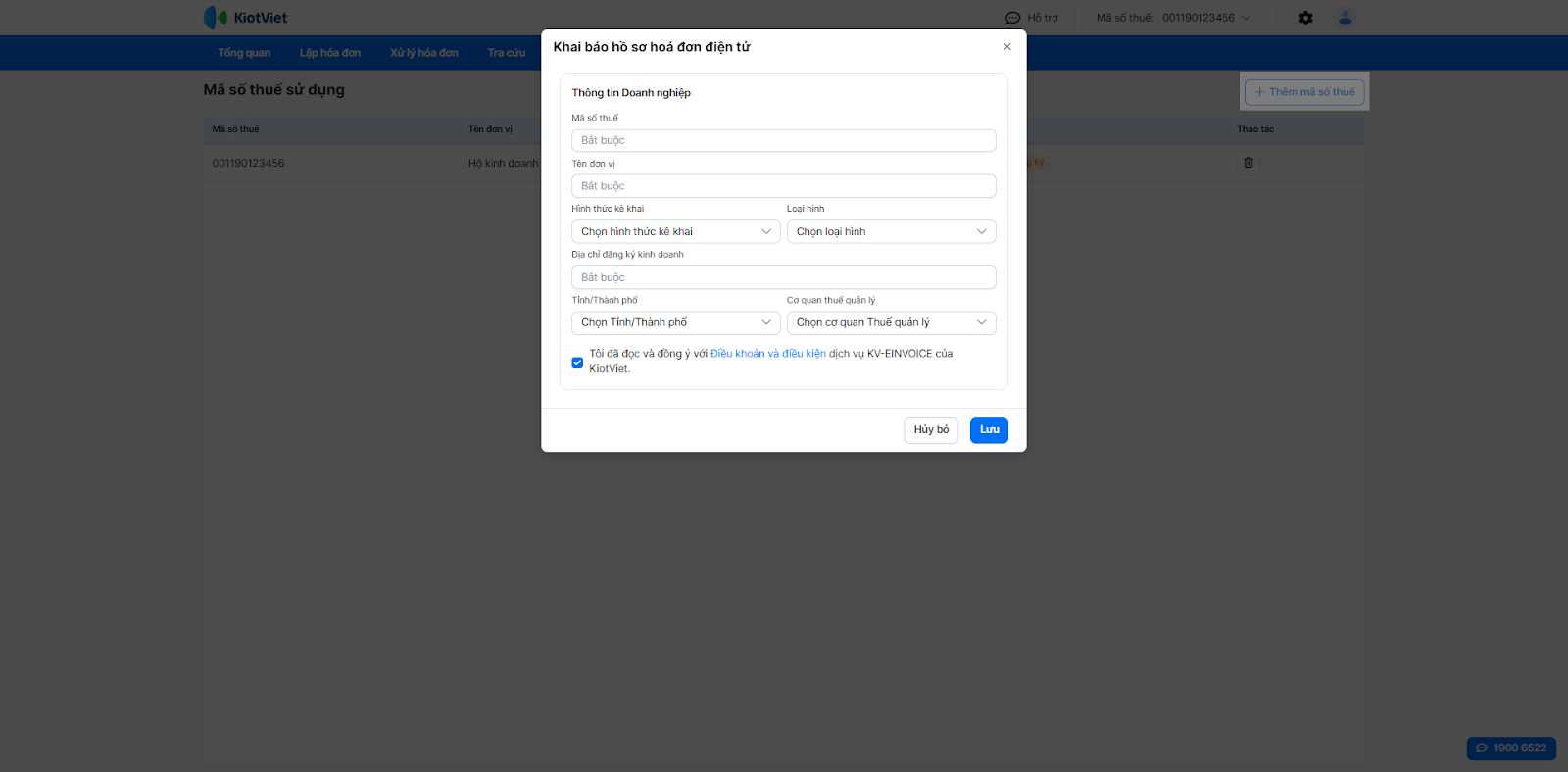The image size is (1568, 772).
Task: Open the settings gear icon
Action: pos(1305,18)
